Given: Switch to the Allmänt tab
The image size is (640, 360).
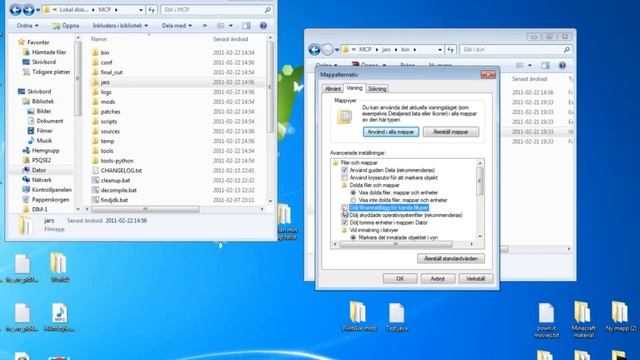Looking at the screenshot, I should (x=332, y=89).
